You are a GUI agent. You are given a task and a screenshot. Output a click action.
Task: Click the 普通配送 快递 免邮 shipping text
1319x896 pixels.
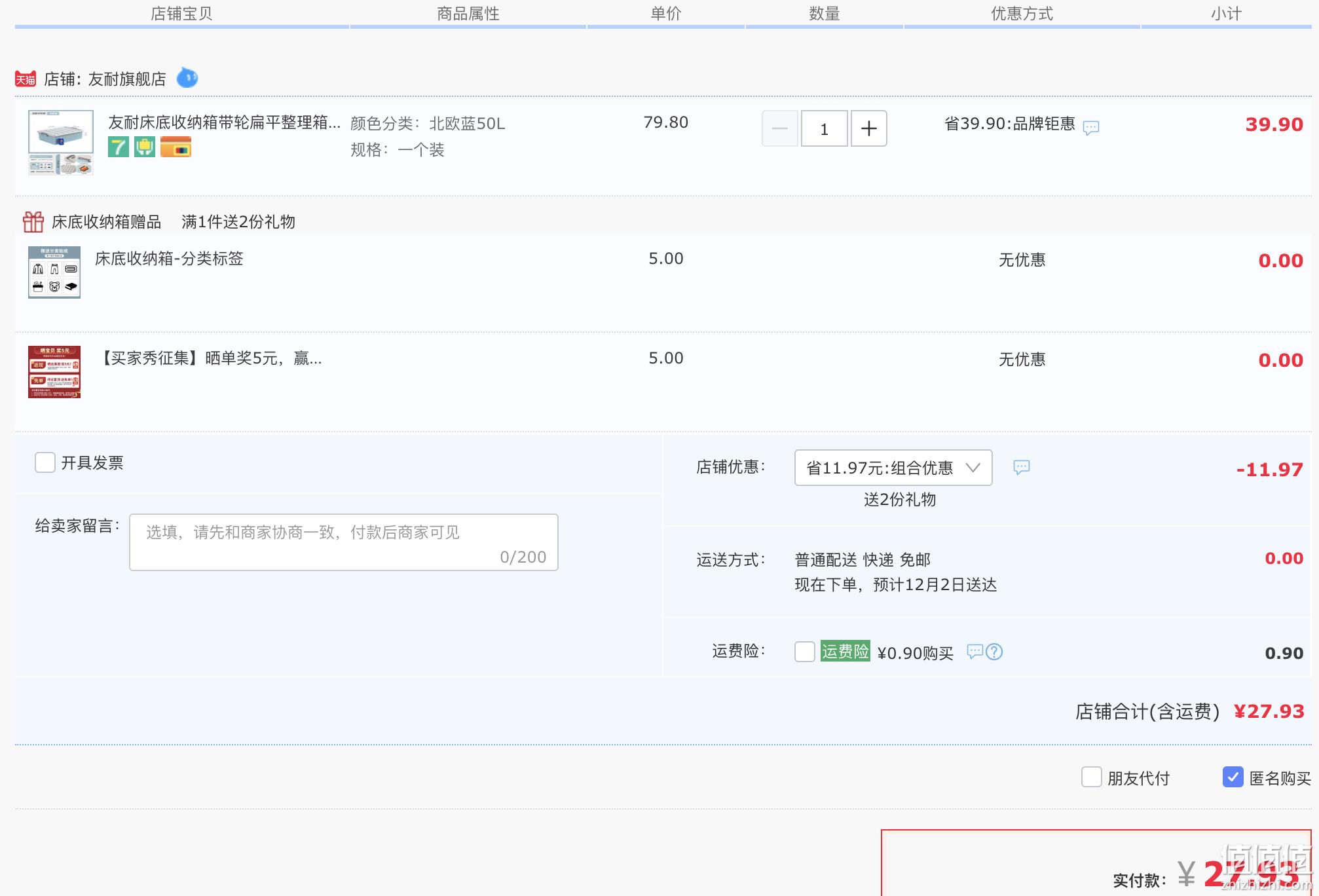(863, 560)
